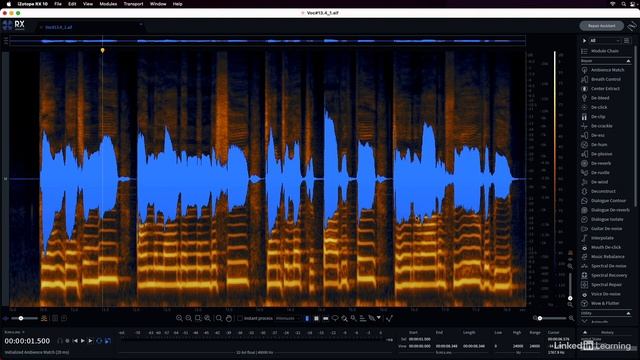Collapse the Repair modules section
Image resolution: width=640 pixels, height=360 pixels.
[629, 61]
